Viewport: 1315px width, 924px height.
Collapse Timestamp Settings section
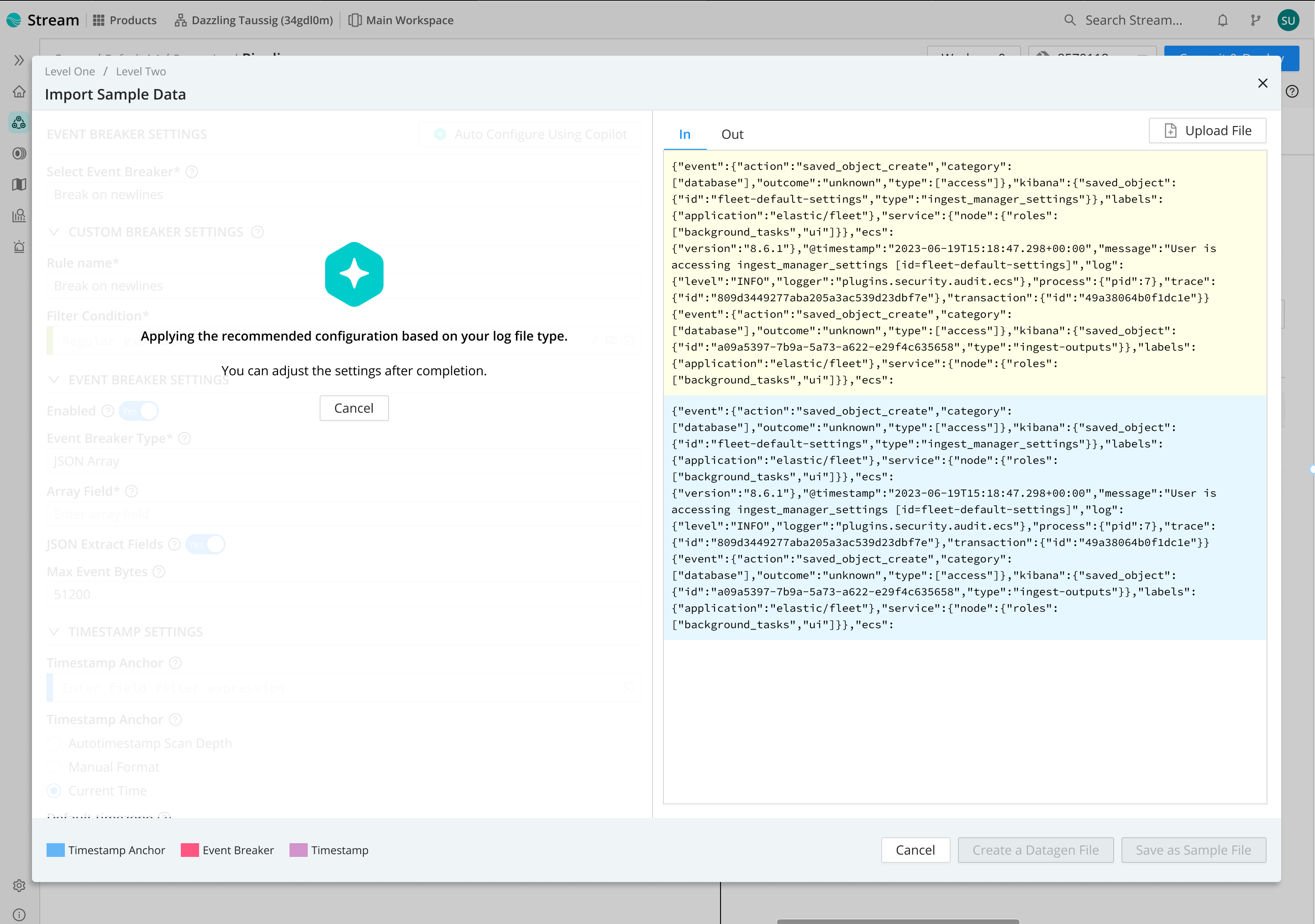click(54, 631)
